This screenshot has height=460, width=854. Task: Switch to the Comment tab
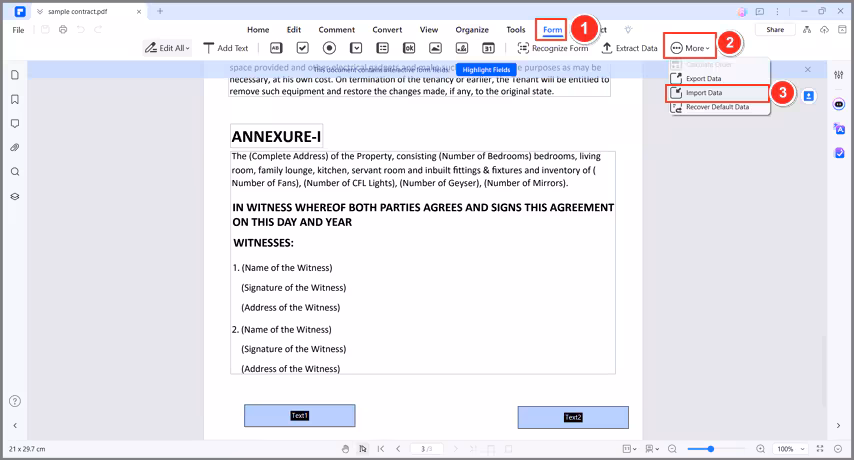pyautogui.click(x=337, y=30)
